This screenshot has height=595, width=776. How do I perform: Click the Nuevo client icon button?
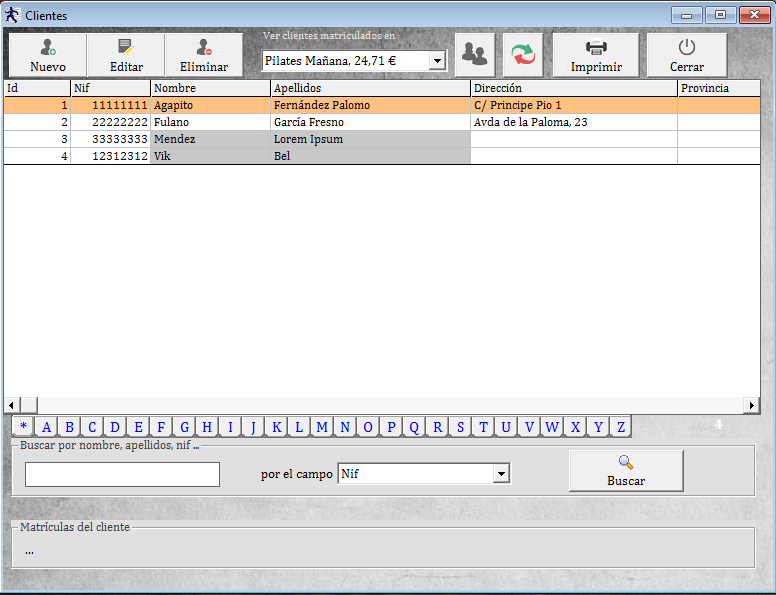(x=47, y=55)
